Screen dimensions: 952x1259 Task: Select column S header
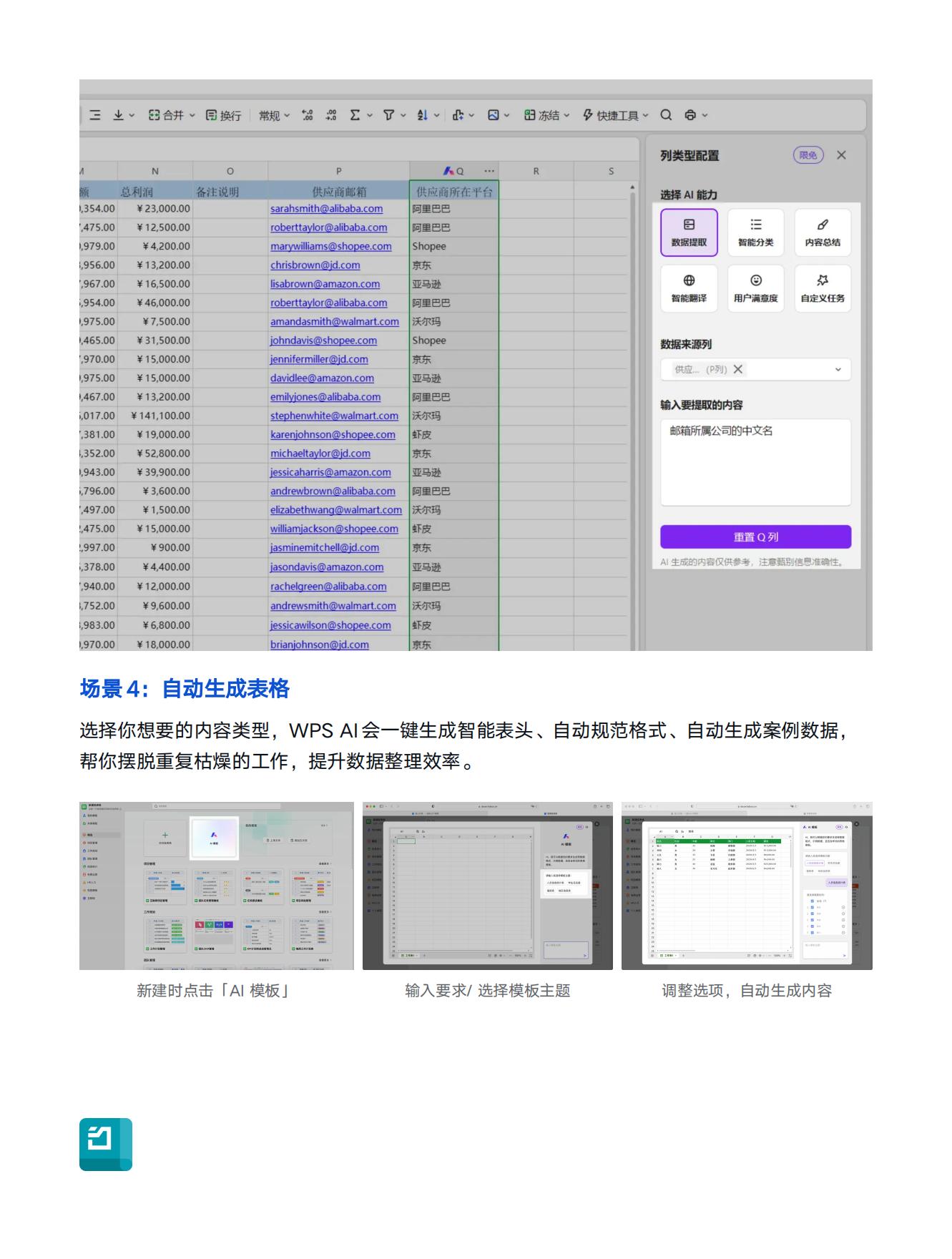coord(610,171)
